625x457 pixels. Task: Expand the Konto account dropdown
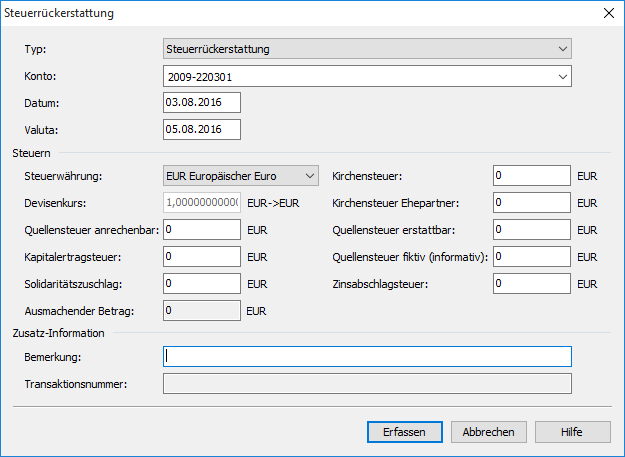pyautogui.click(x=366, y=75)
